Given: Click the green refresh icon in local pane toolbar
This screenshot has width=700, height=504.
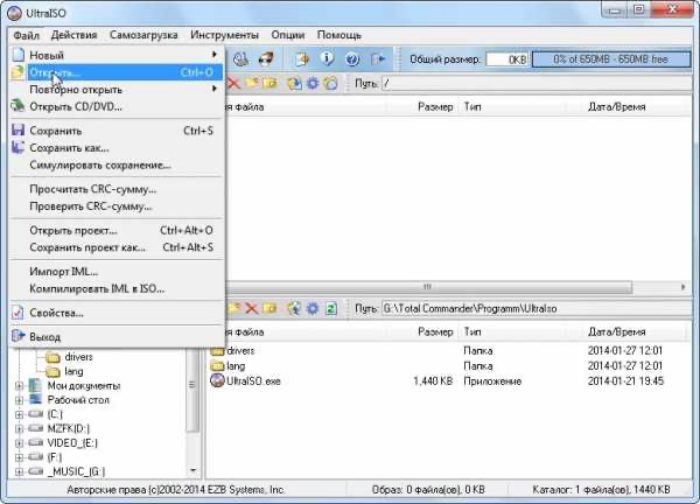Looking at the screenshot, I should pos(331,308).
